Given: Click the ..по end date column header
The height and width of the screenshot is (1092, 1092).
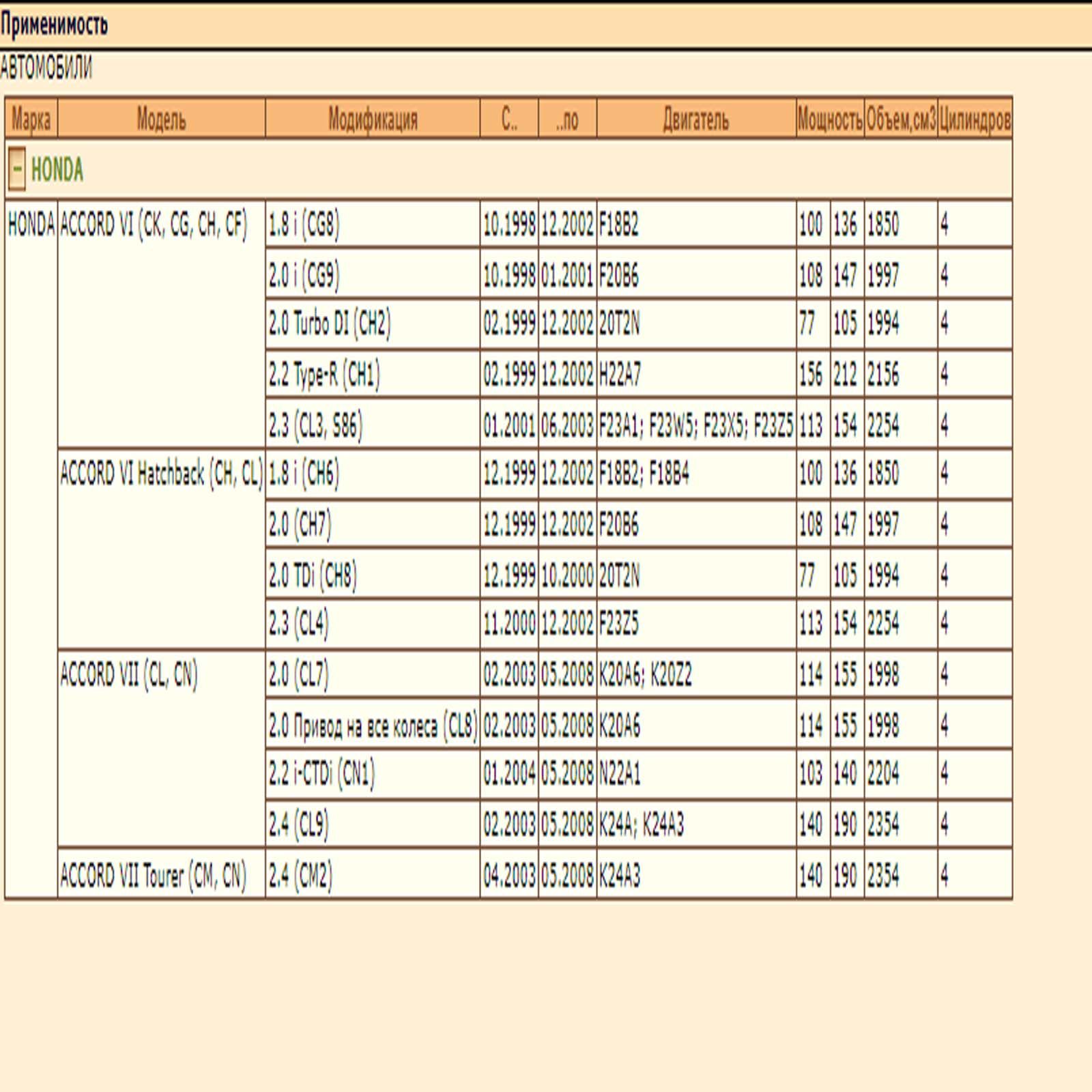Looking at the screenshot, I should (x=567, y=119).
